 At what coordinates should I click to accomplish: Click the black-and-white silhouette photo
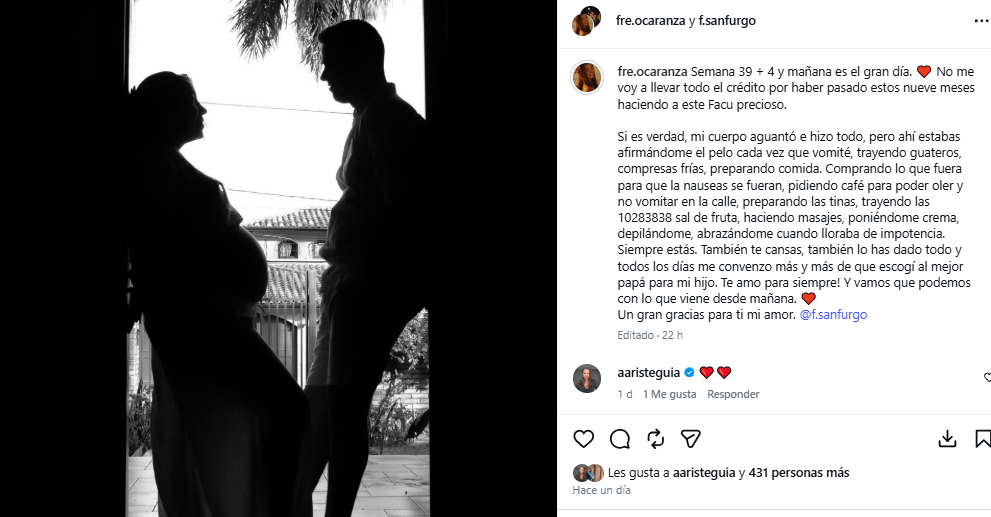(x=278, y=258)
